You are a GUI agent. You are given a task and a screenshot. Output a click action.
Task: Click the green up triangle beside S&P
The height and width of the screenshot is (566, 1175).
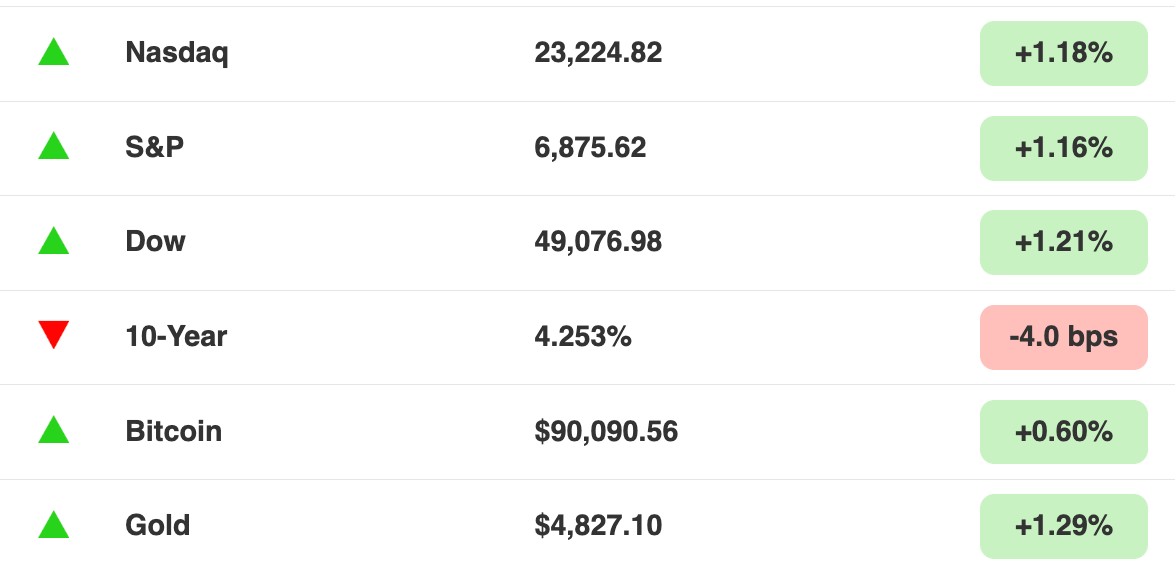pyautogui.click(x=54, y=146)
